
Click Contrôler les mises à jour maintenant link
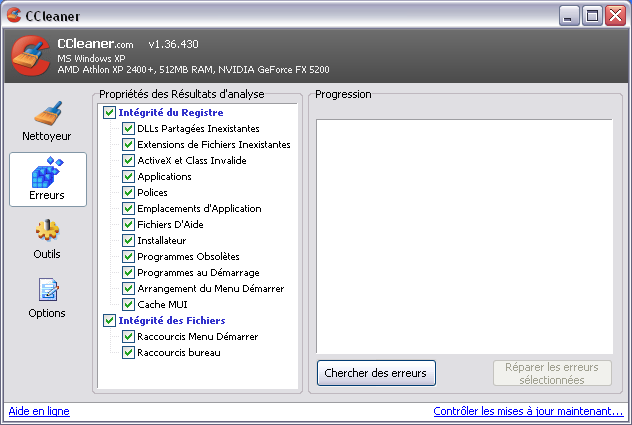(x=528, y=411)
